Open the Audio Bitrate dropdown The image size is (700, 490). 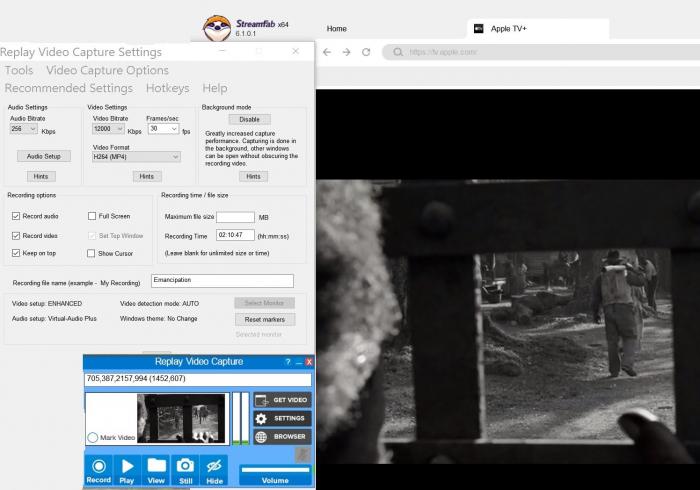24,129
